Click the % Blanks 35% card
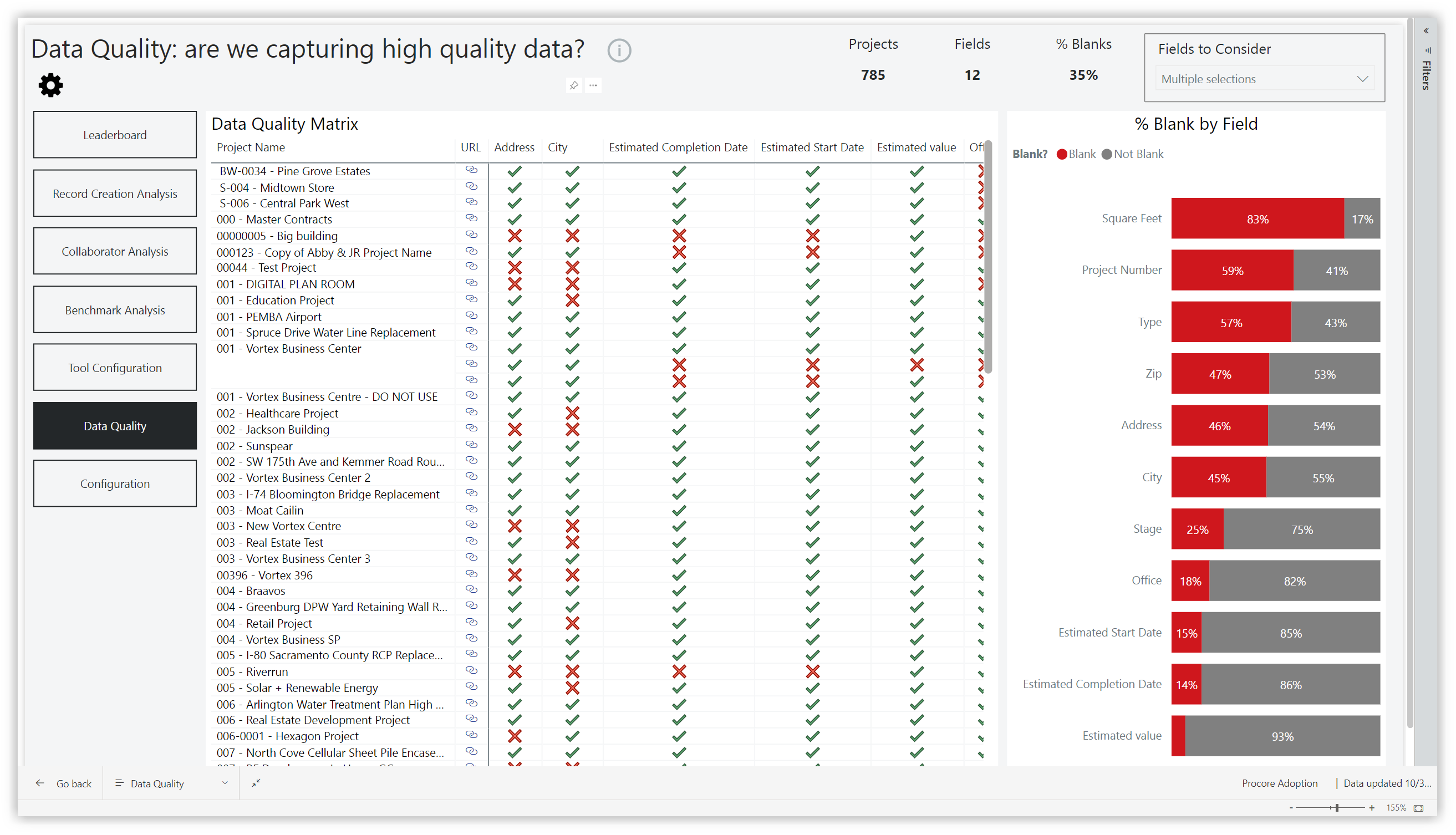 click(x=1083, y=60)
